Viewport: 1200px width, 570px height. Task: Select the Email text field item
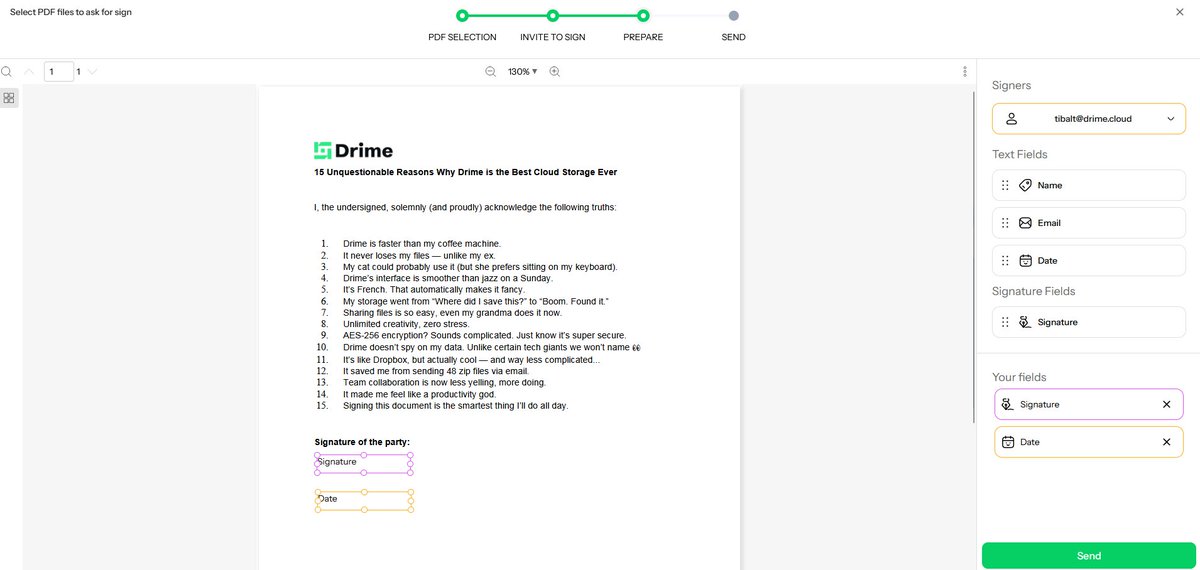click(1089, 223)
